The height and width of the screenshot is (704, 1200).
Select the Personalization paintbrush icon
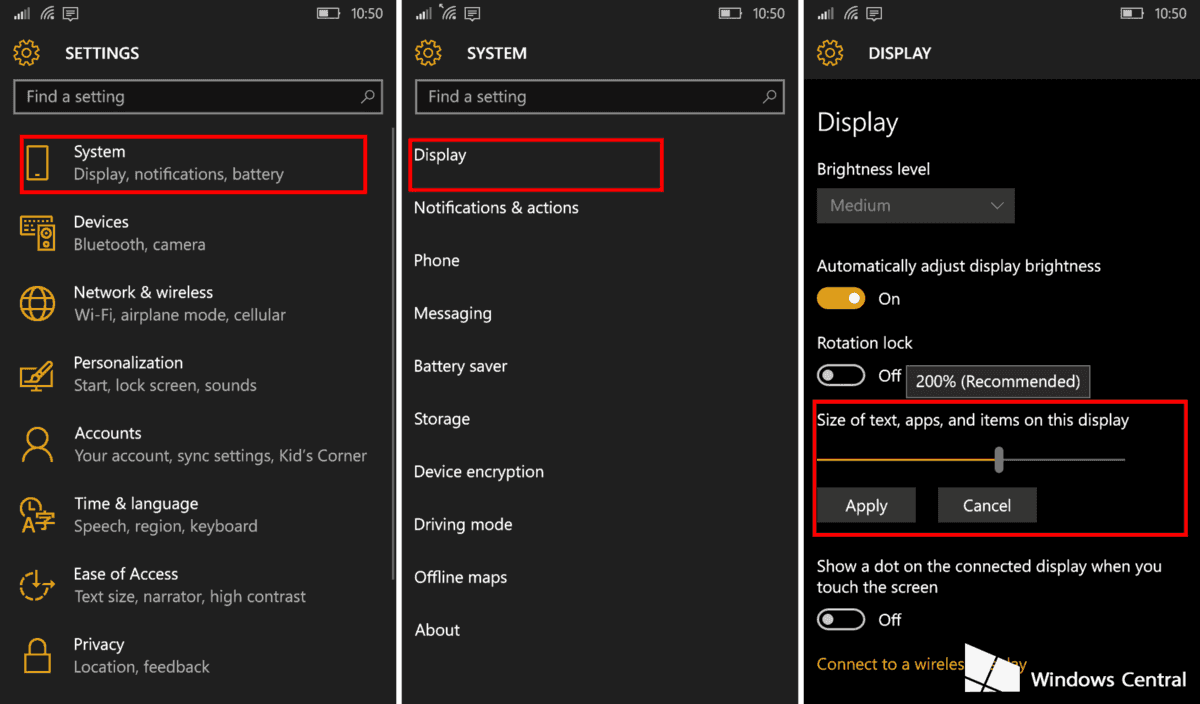tap(38, 374)
